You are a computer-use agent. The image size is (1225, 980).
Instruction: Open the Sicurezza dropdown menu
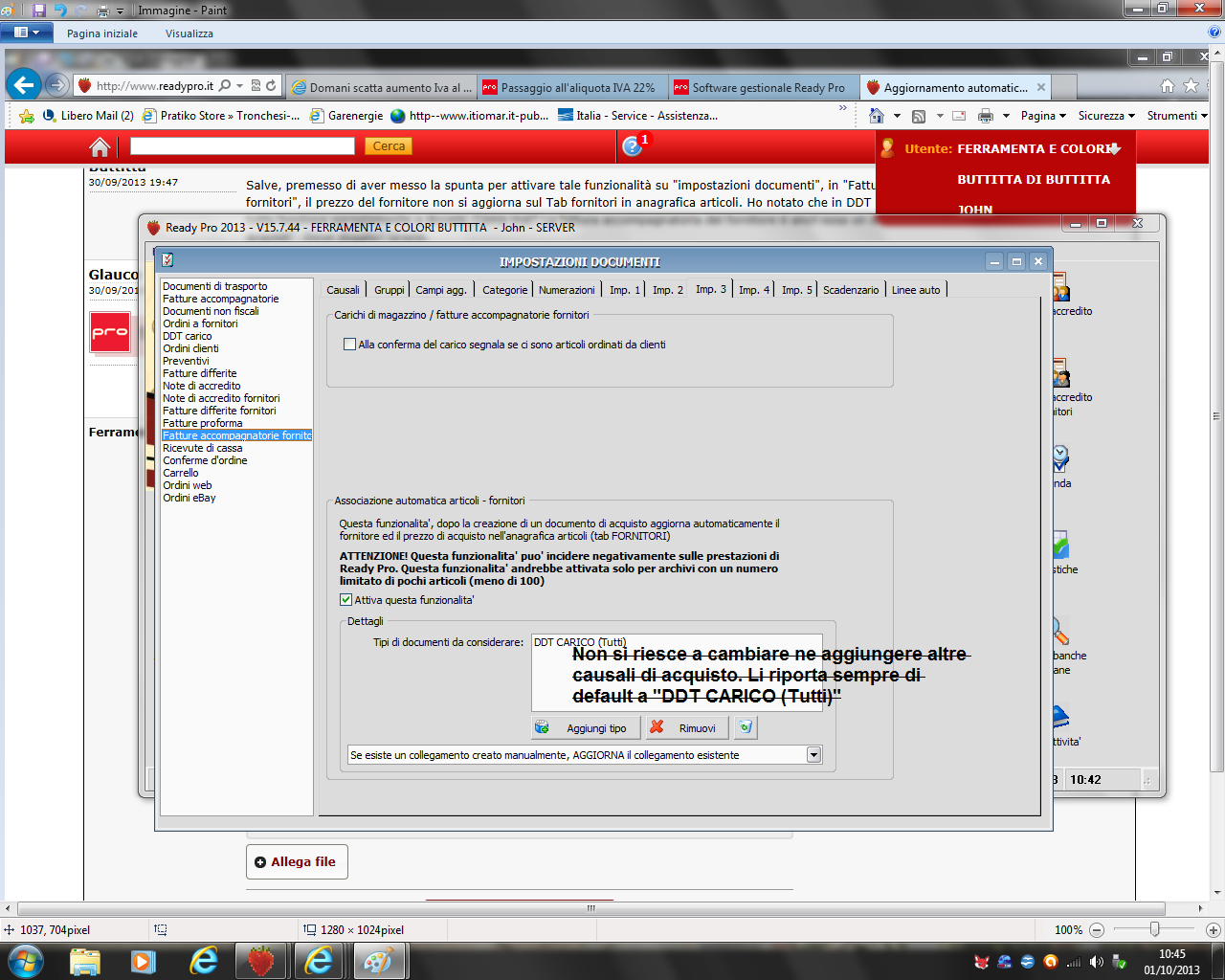coord(1106,116)
